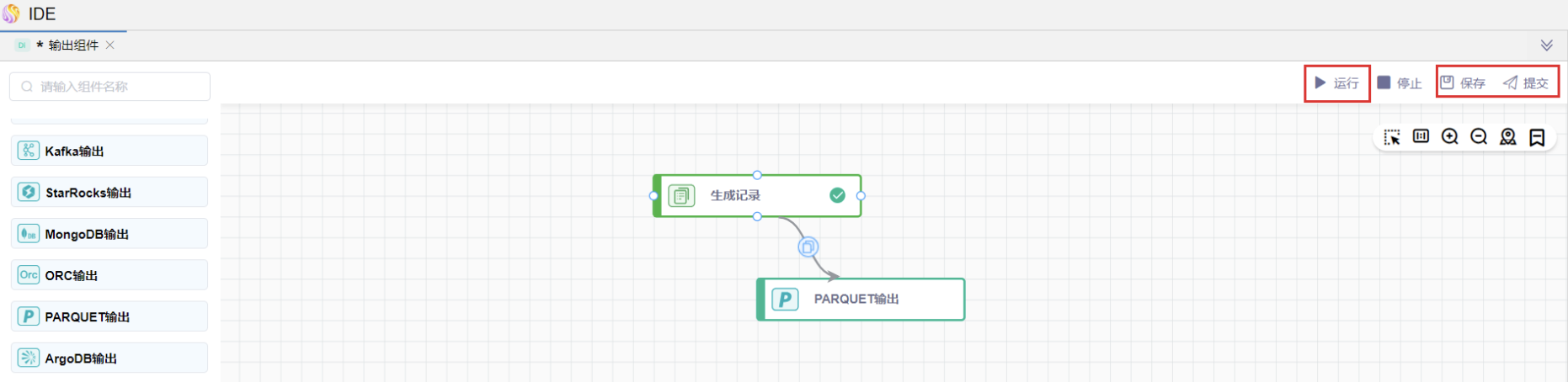
Task: Close the 输出组件 tab
Action: pos(110,45)
